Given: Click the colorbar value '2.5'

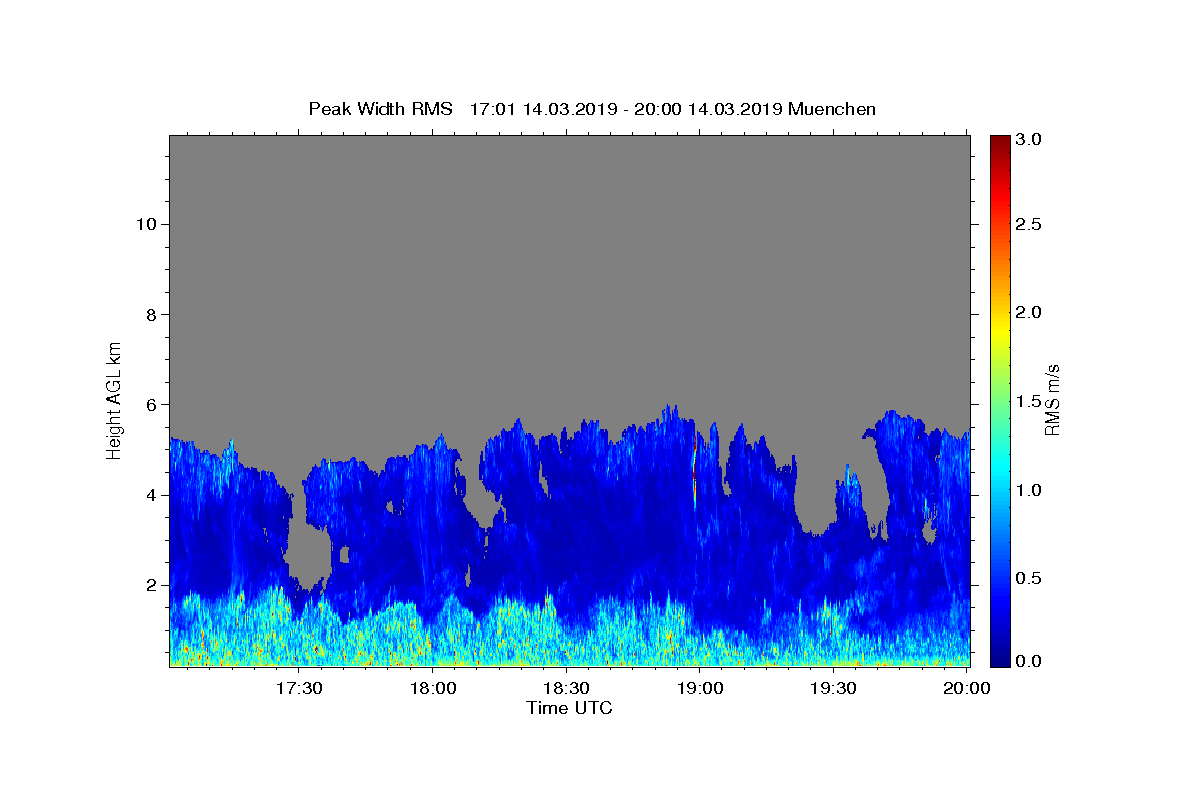Looking at the screenshot, I should pyautogui.click(x=1029, y=225).
